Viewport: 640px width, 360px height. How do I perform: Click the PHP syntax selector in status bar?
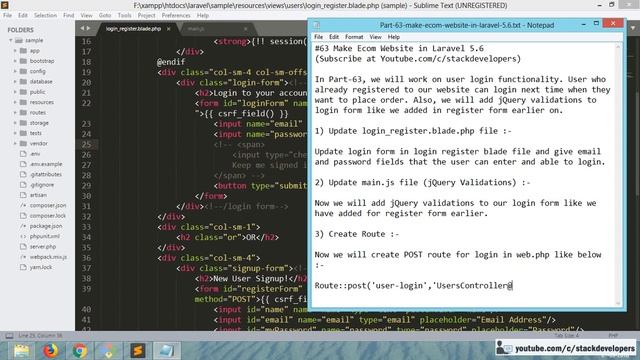tap(613, 336)
